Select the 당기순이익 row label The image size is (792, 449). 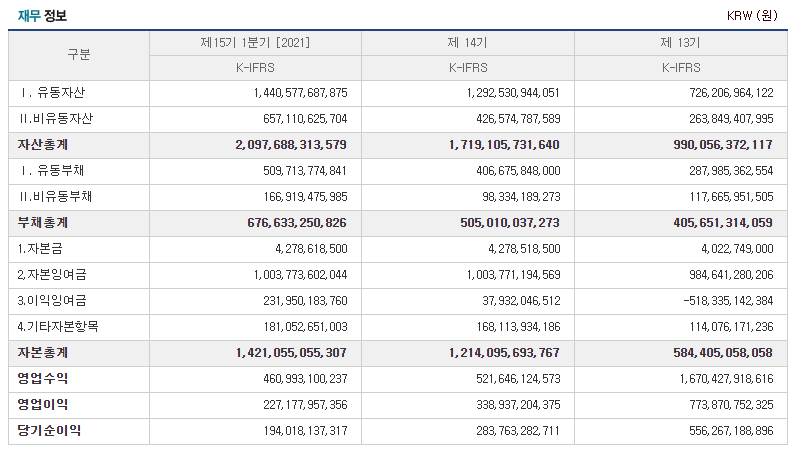(49, 430)
